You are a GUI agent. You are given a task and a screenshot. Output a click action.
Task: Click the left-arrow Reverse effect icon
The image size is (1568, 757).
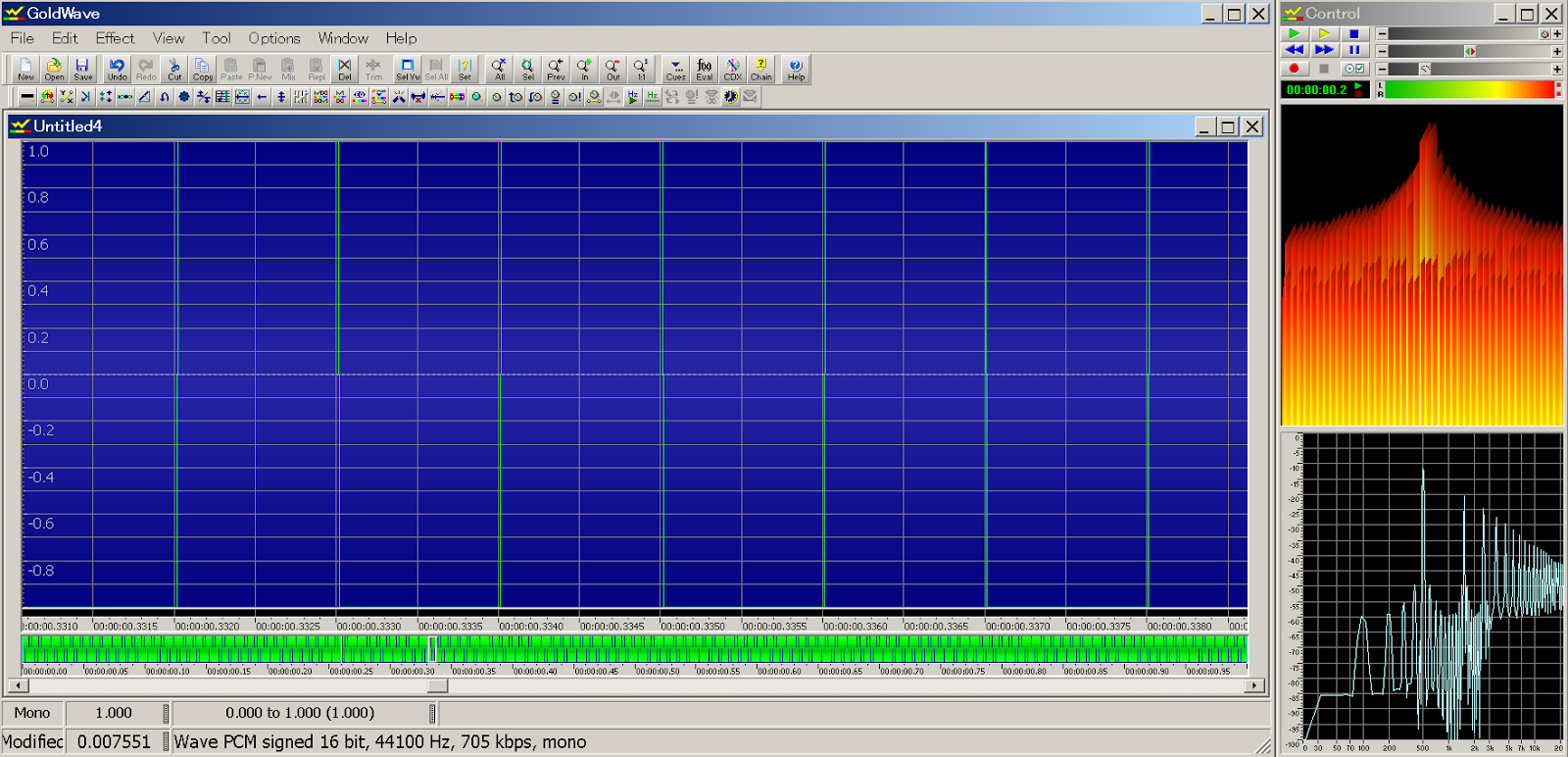[262, 97]
